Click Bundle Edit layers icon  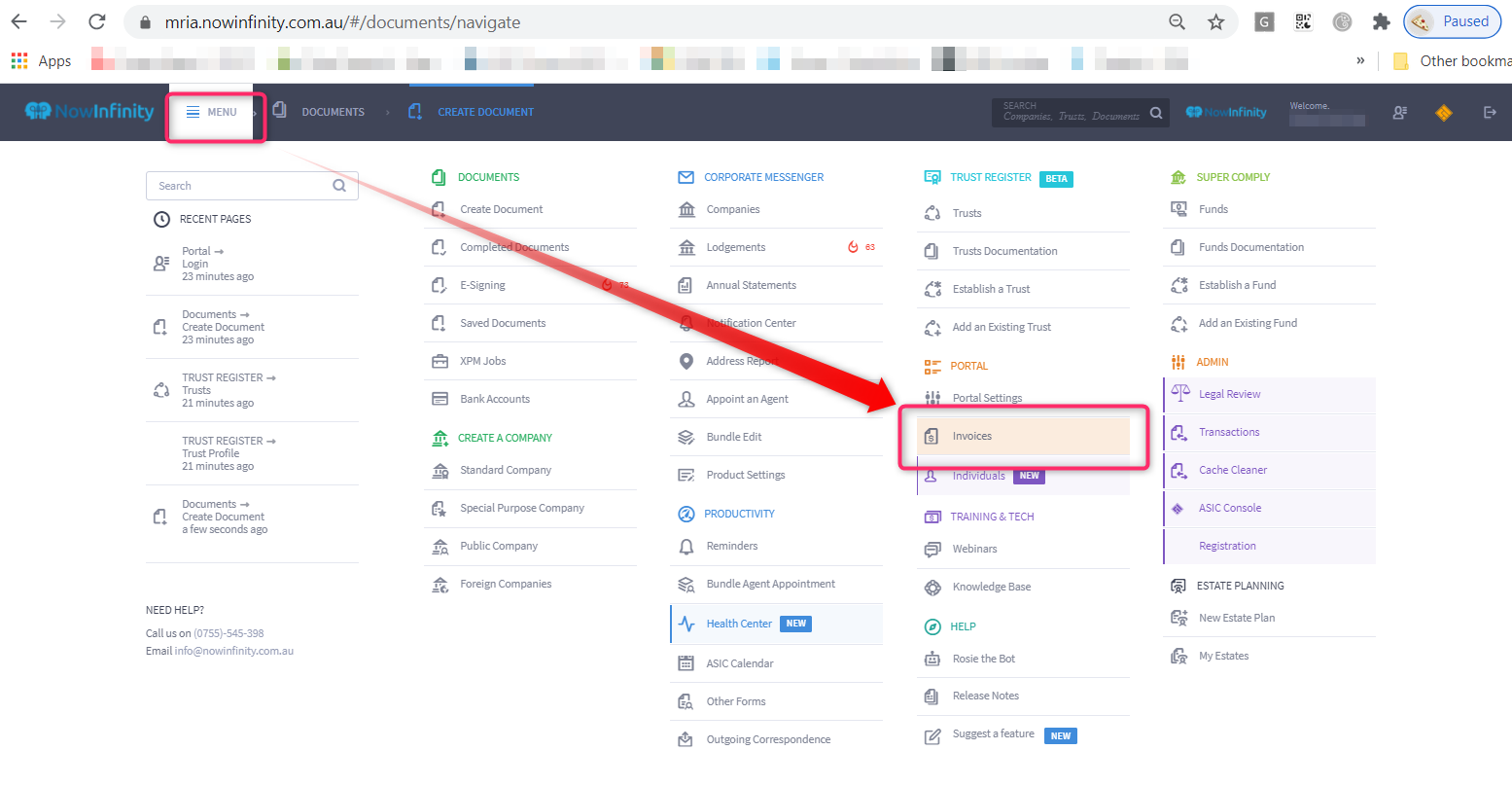coord(686,437)
